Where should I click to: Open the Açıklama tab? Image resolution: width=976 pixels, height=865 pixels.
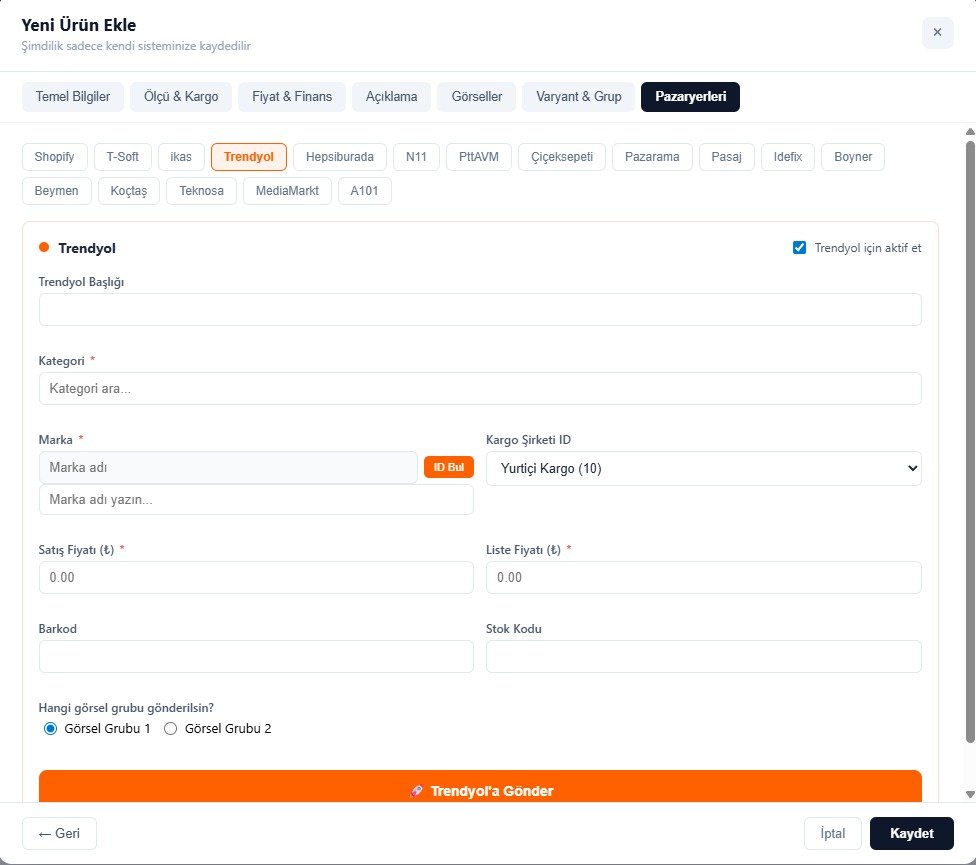coord(392,96)
